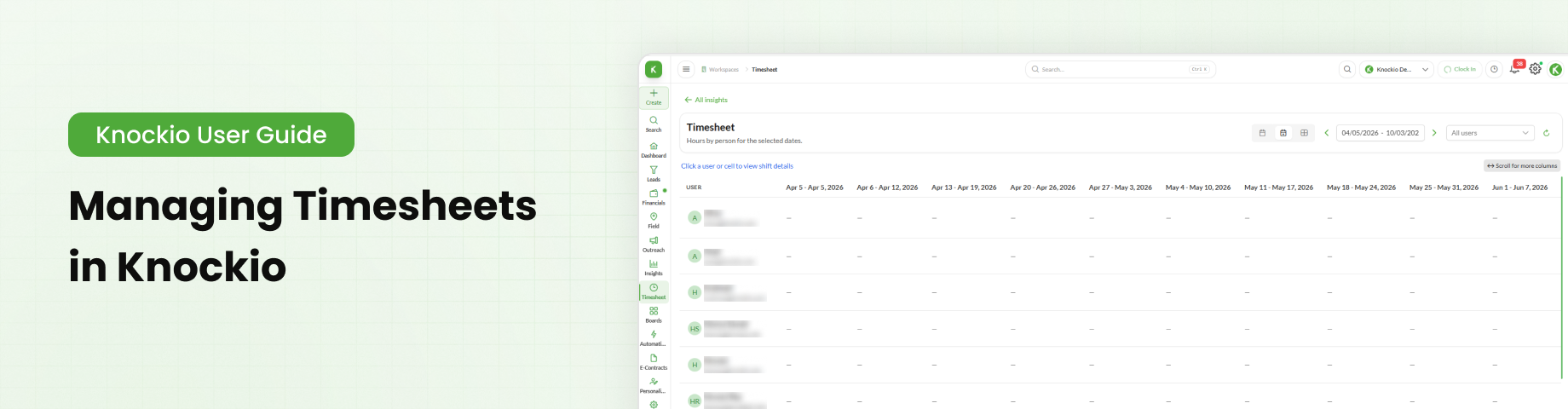This screenshot has width=1568, height=409.
Task: Open E-Contracts in the sidebar
Action: [654, 362]
